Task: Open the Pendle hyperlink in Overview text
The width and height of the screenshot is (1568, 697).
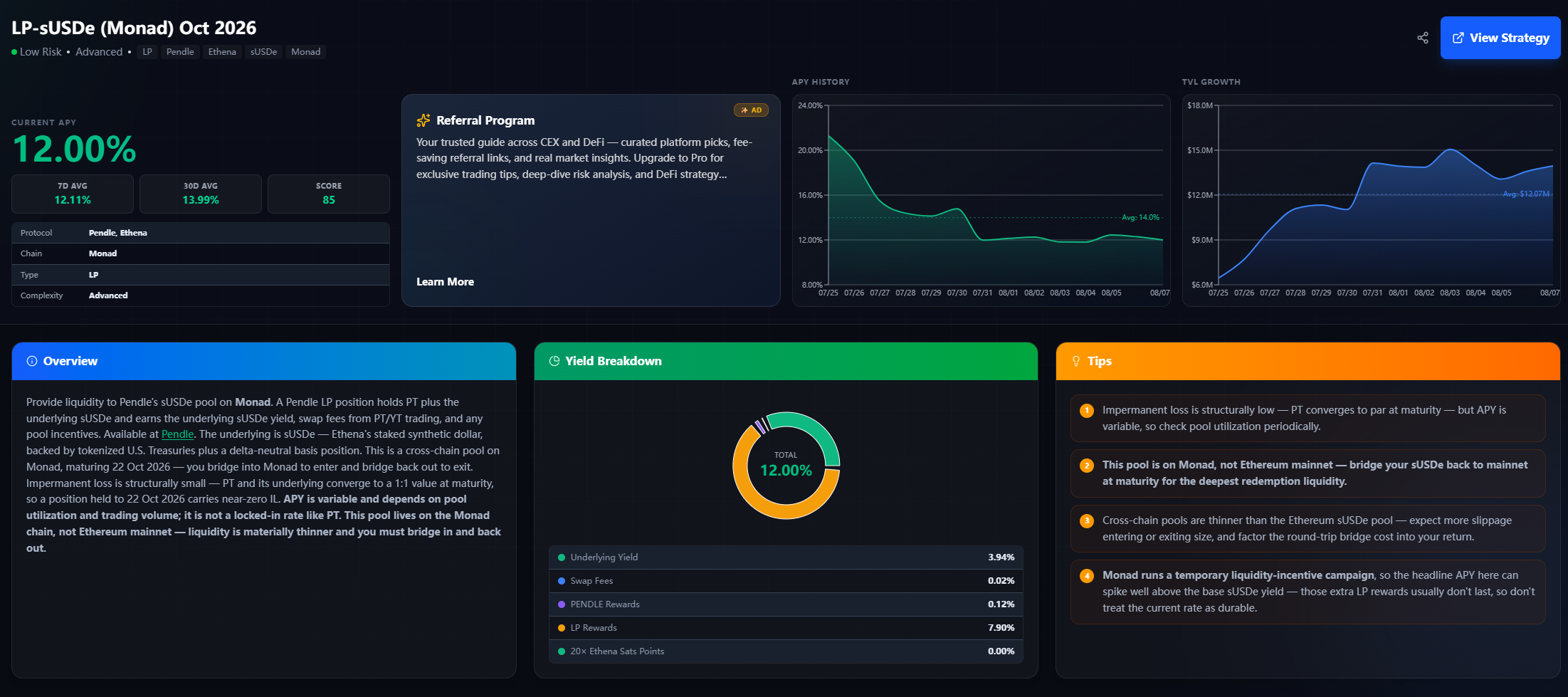Action: click(177, 434)
